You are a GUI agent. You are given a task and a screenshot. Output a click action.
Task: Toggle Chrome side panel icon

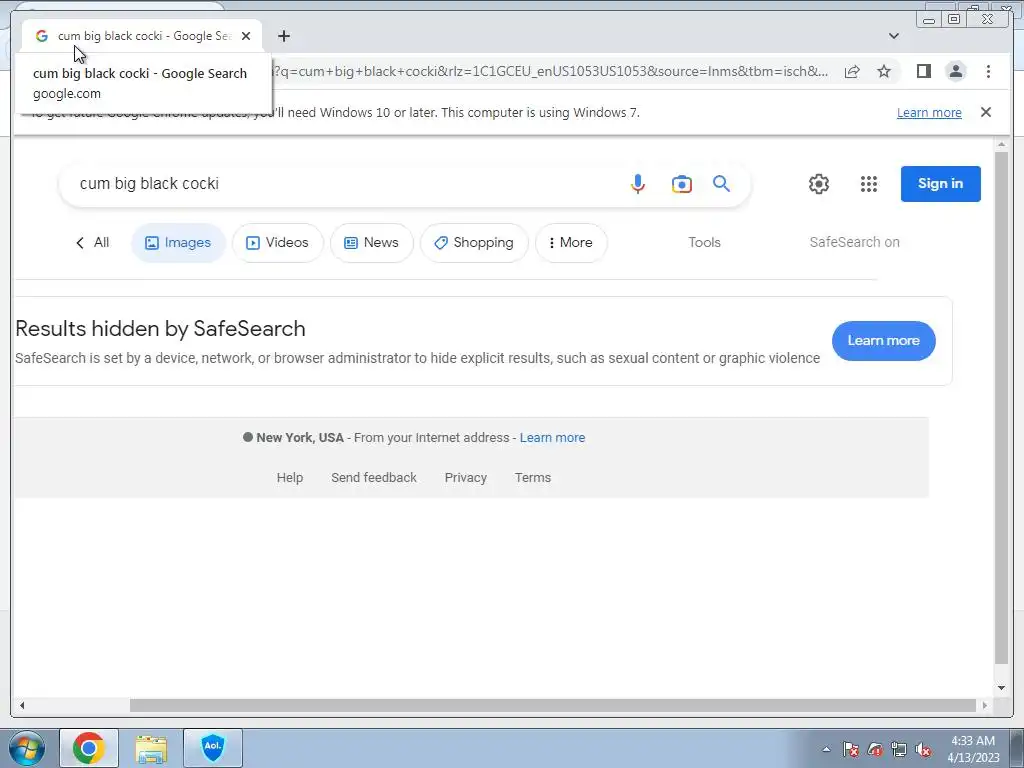tap(923, 71)
